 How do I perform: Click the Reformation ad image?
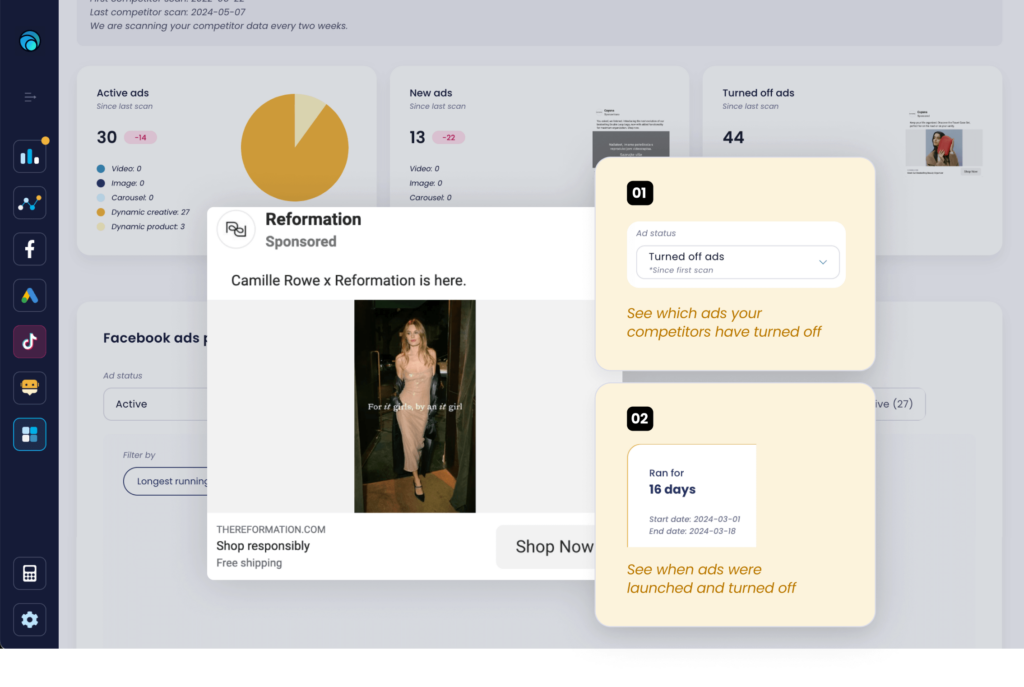click(415, 406)
